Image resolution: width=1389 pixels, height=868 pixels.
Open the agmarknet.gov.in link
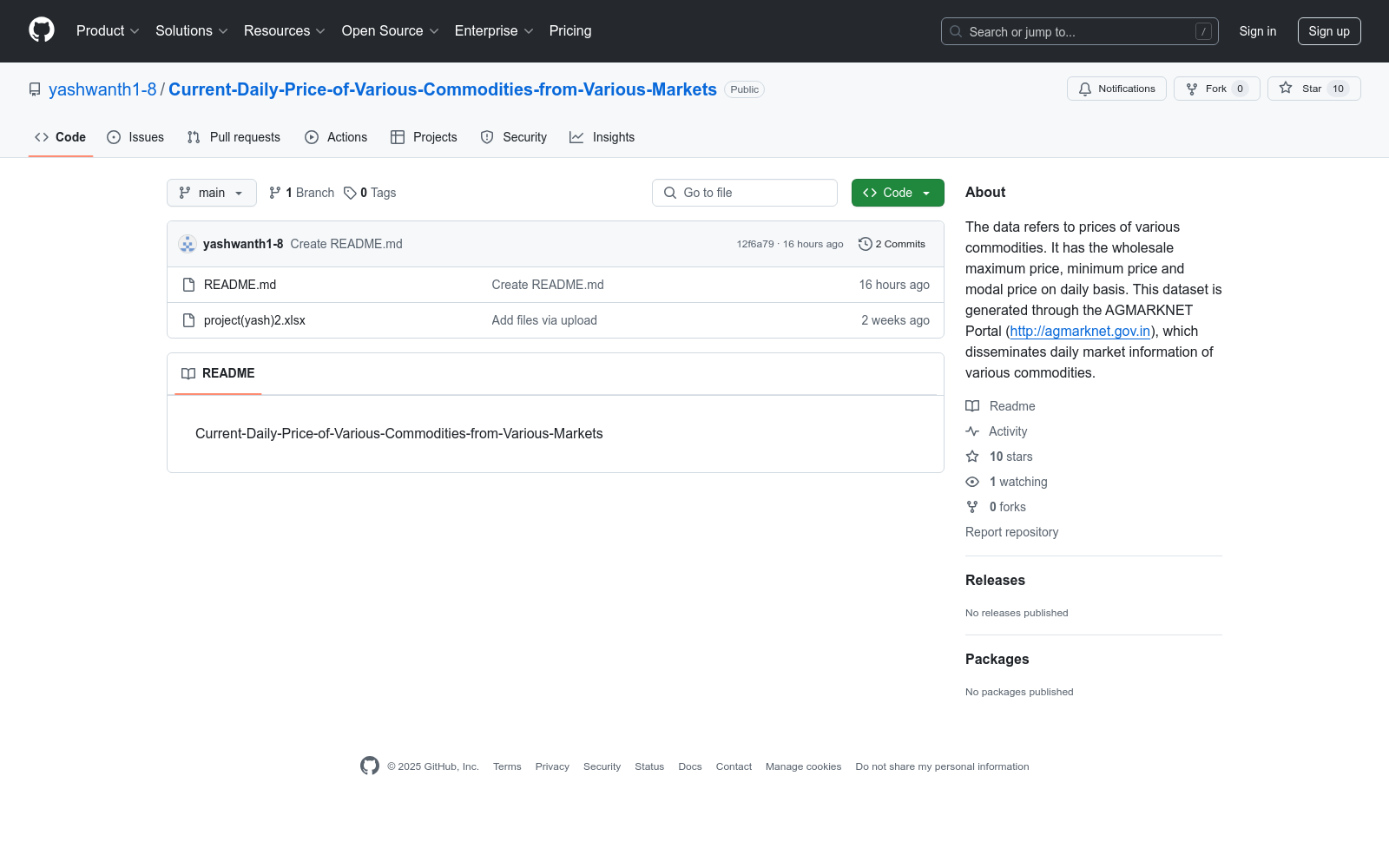pyautogui.click(x=1080, y=331)
